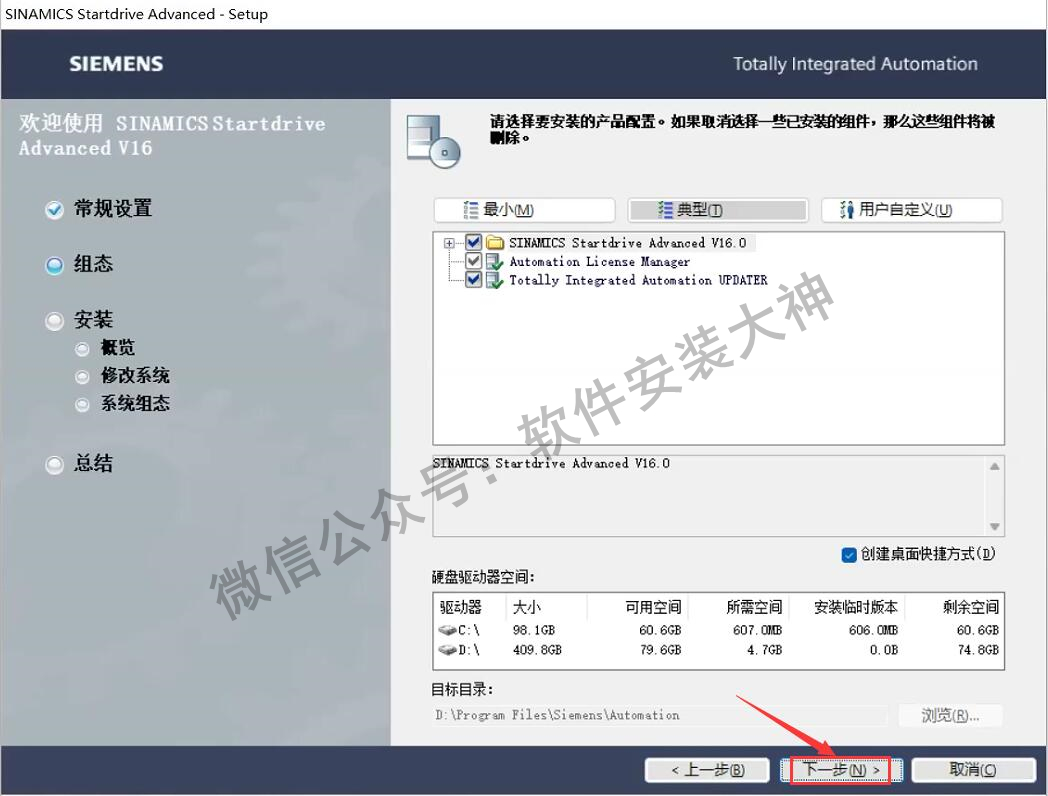Click the 4.7GB required space cell
The height and width of the screenshot is (796, 1048).
click(765, 650)
